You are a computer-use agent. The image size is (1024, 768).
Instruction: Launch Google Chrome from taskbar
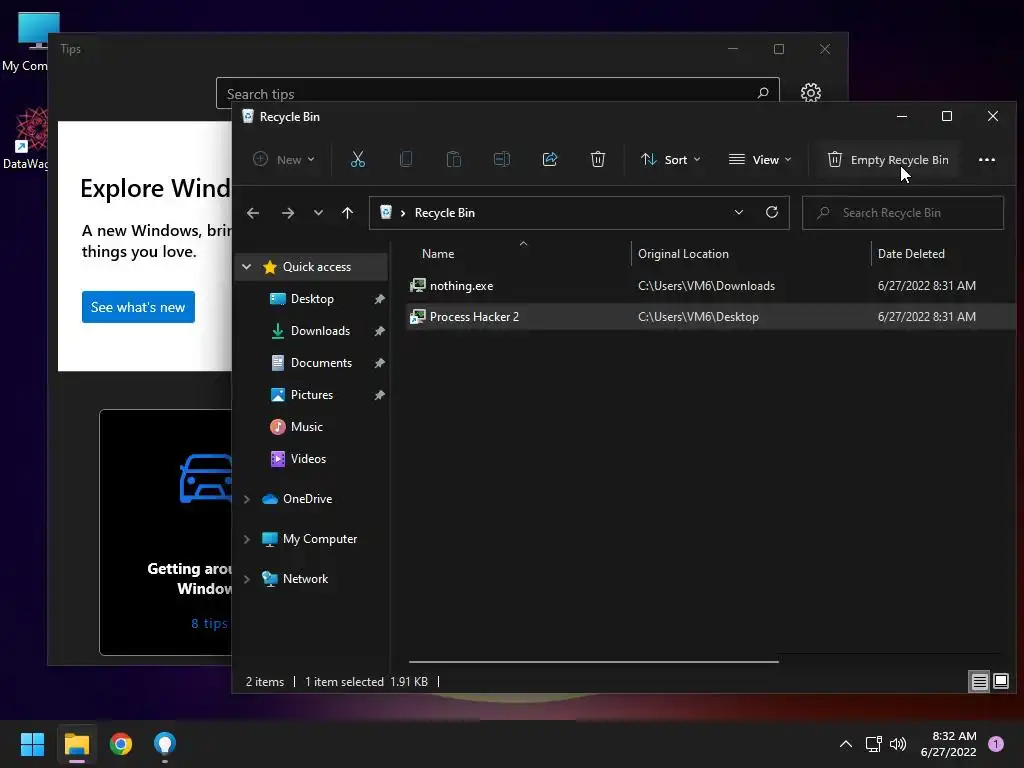(121, 744)
